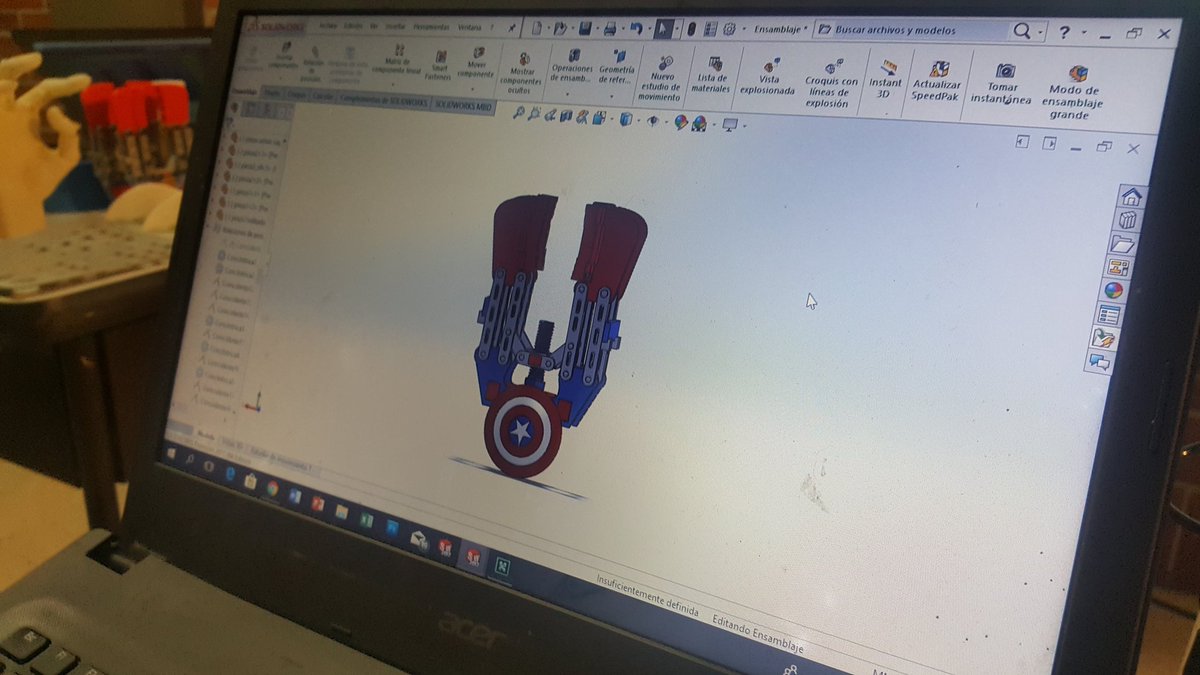Toggle Instant 3D mode
Screen dimensions: 1200x675
pyautogui.click(x=885, y=79)
